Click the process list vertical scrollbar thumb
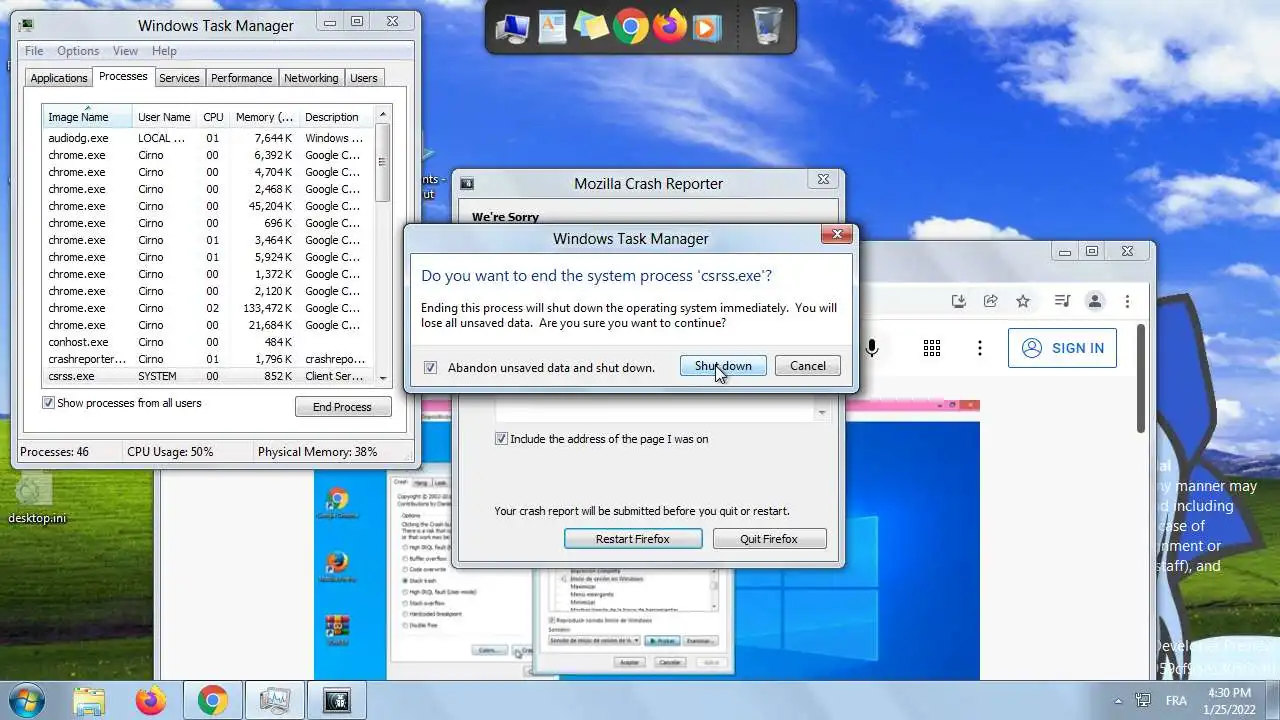Viewport: 1280px width, 720px height. click(382, 164)
